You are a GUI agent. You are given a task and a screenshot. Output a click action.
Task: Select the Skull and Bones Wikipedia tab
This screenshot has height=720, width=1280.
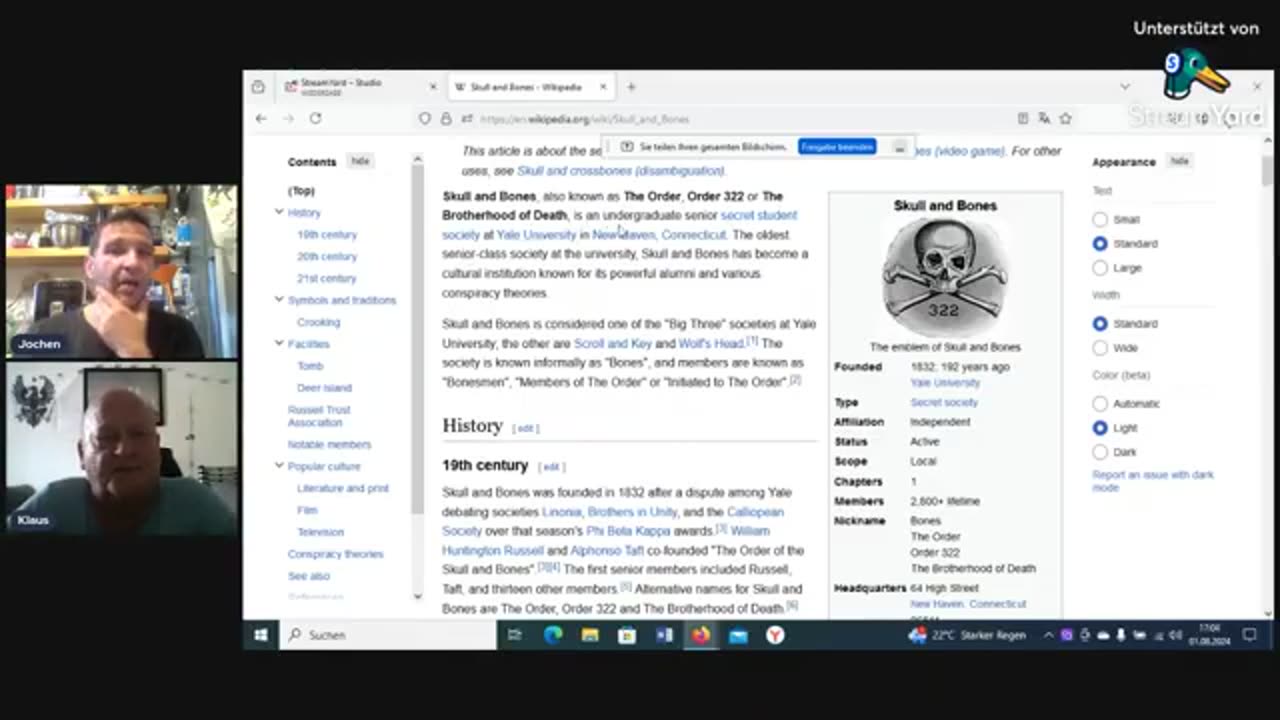tap(531, 87)
